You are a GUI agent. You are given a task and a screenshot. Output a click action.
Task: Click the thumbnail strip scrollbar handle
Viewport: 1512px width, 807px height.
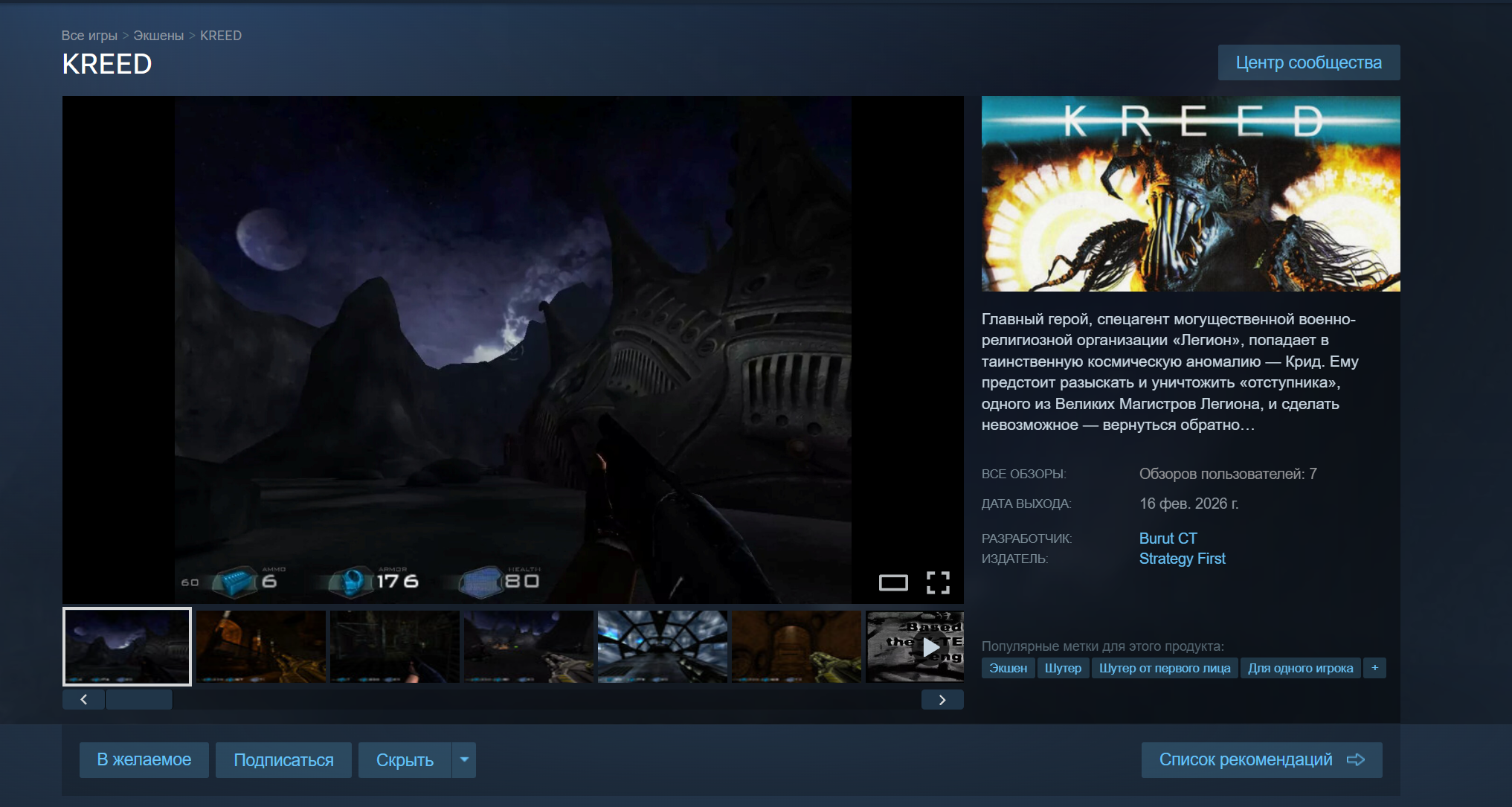pos(139,699)
